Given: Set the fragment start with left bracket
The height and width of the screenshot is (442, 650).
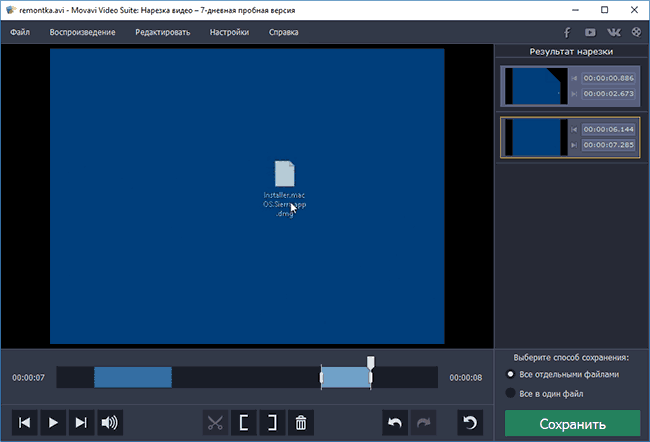Looking at the screenshot, I should (x=242, y=423).
